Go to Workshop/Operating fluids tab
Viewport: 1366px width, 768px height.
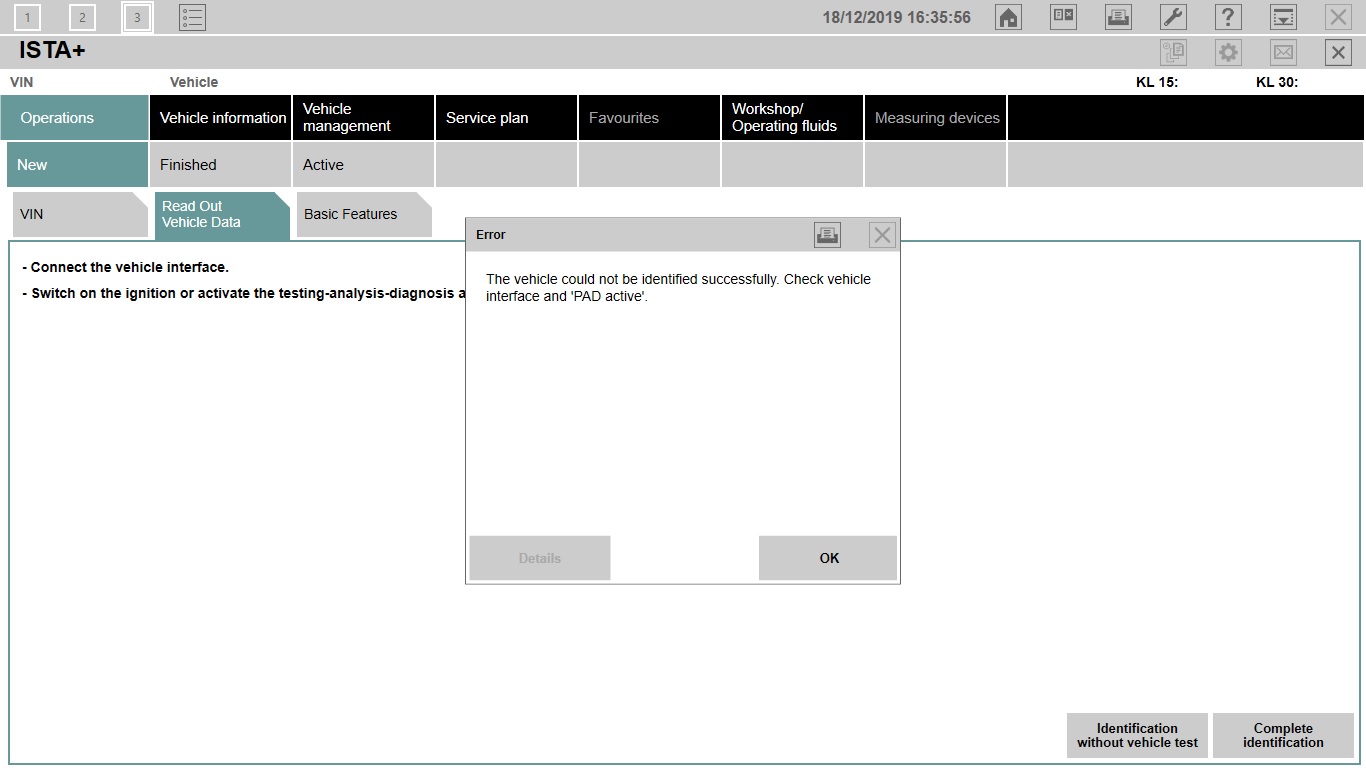(792, 118)
